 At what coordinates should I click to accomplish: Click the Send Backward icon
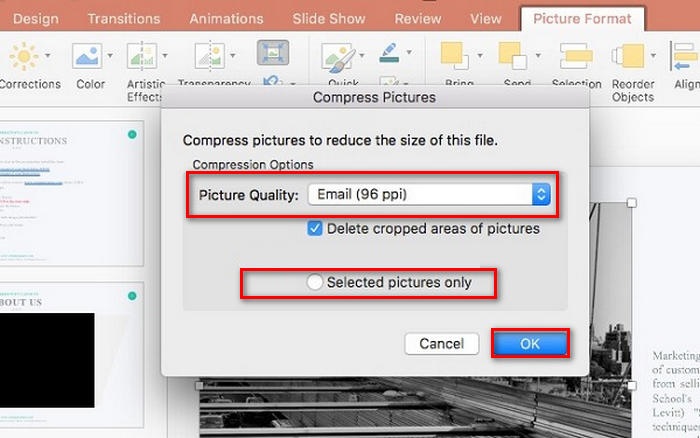513,56
